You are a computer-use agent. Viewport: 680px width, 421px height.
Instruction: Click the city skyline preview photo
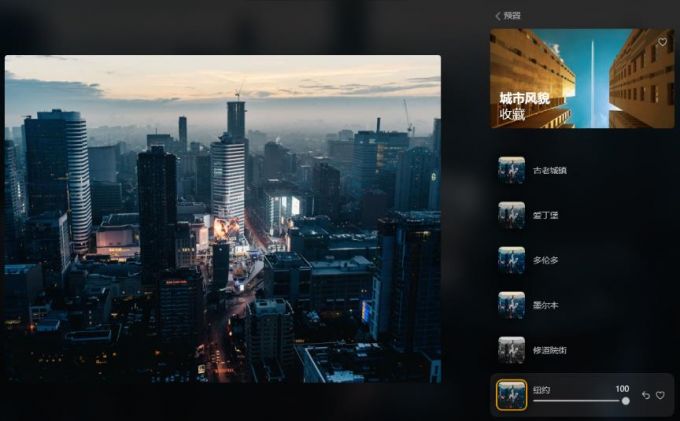pyautogui.click(x=223, y=219)
